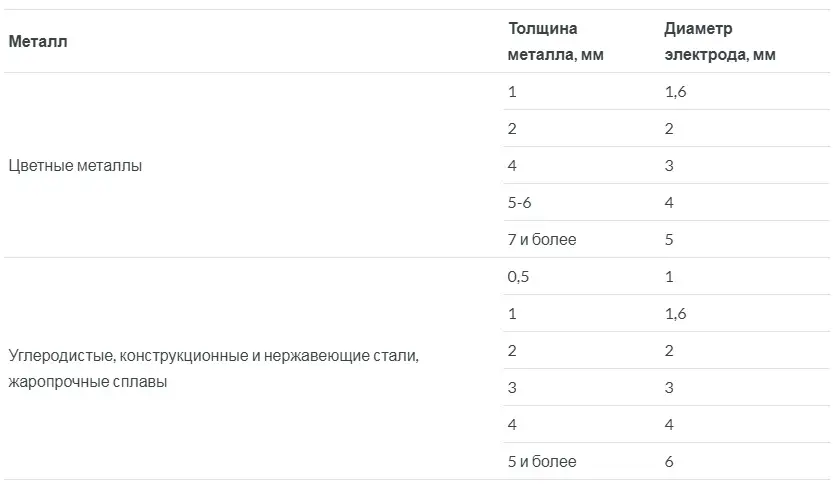The image size is (838, 489).
Task: Select electrode diameter "6" cell
Action: (669, 462)
